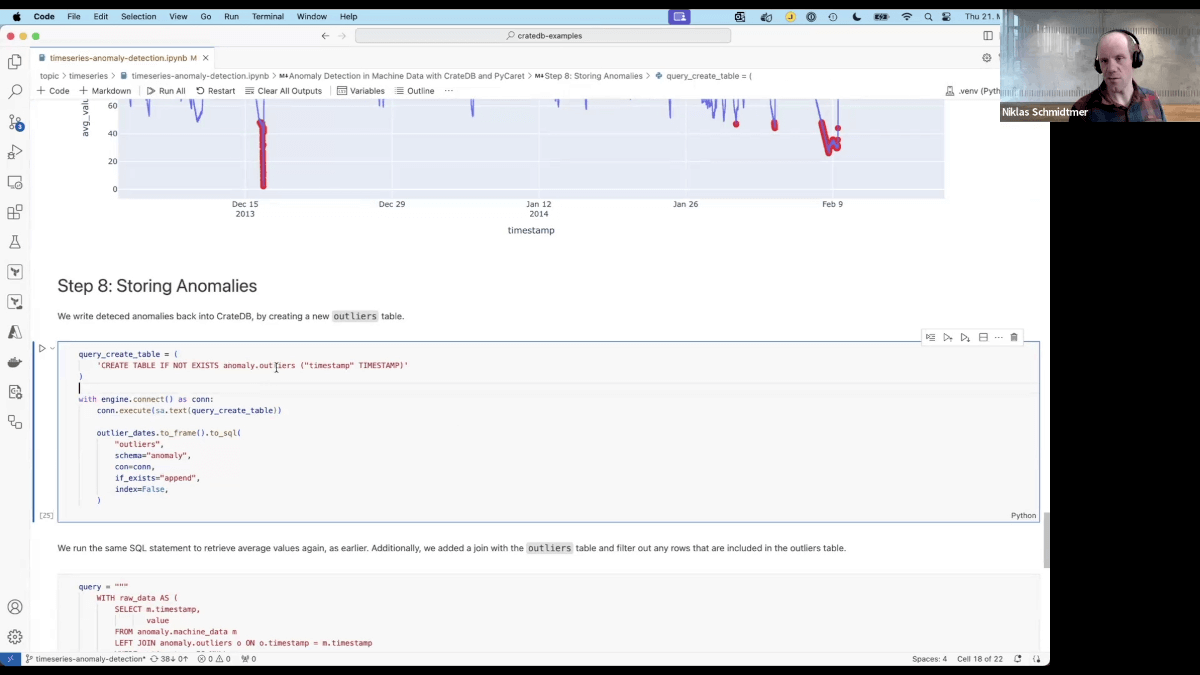Open the Explorer view in activity bar

click(15, 62)
